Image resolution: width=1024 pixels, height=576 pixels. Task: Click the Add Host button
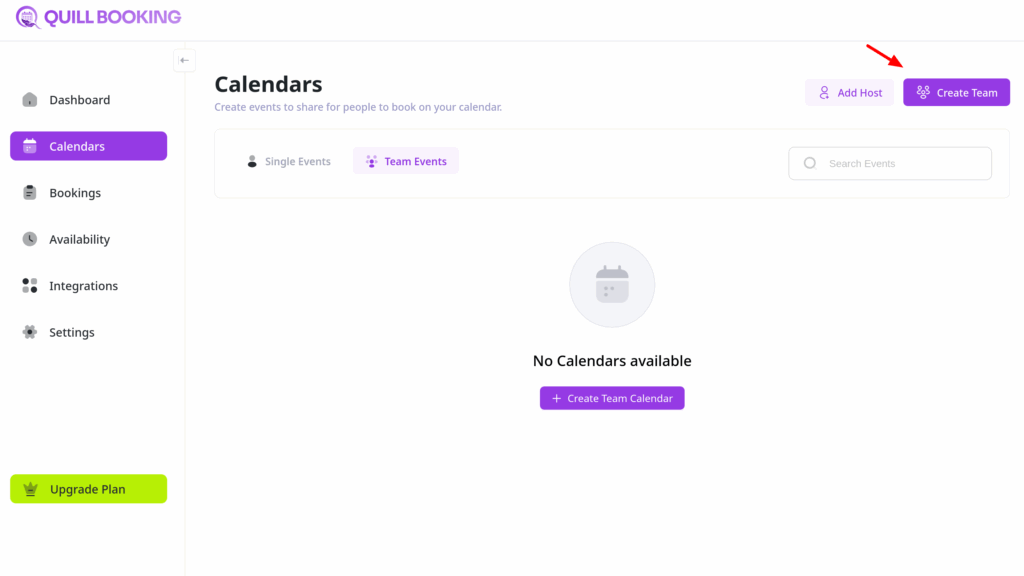849,93
